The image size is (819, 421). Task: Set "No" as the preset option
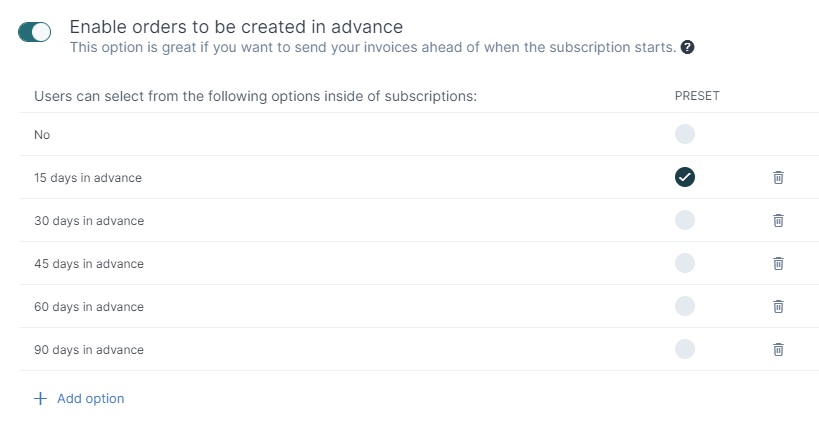[685, 134]
